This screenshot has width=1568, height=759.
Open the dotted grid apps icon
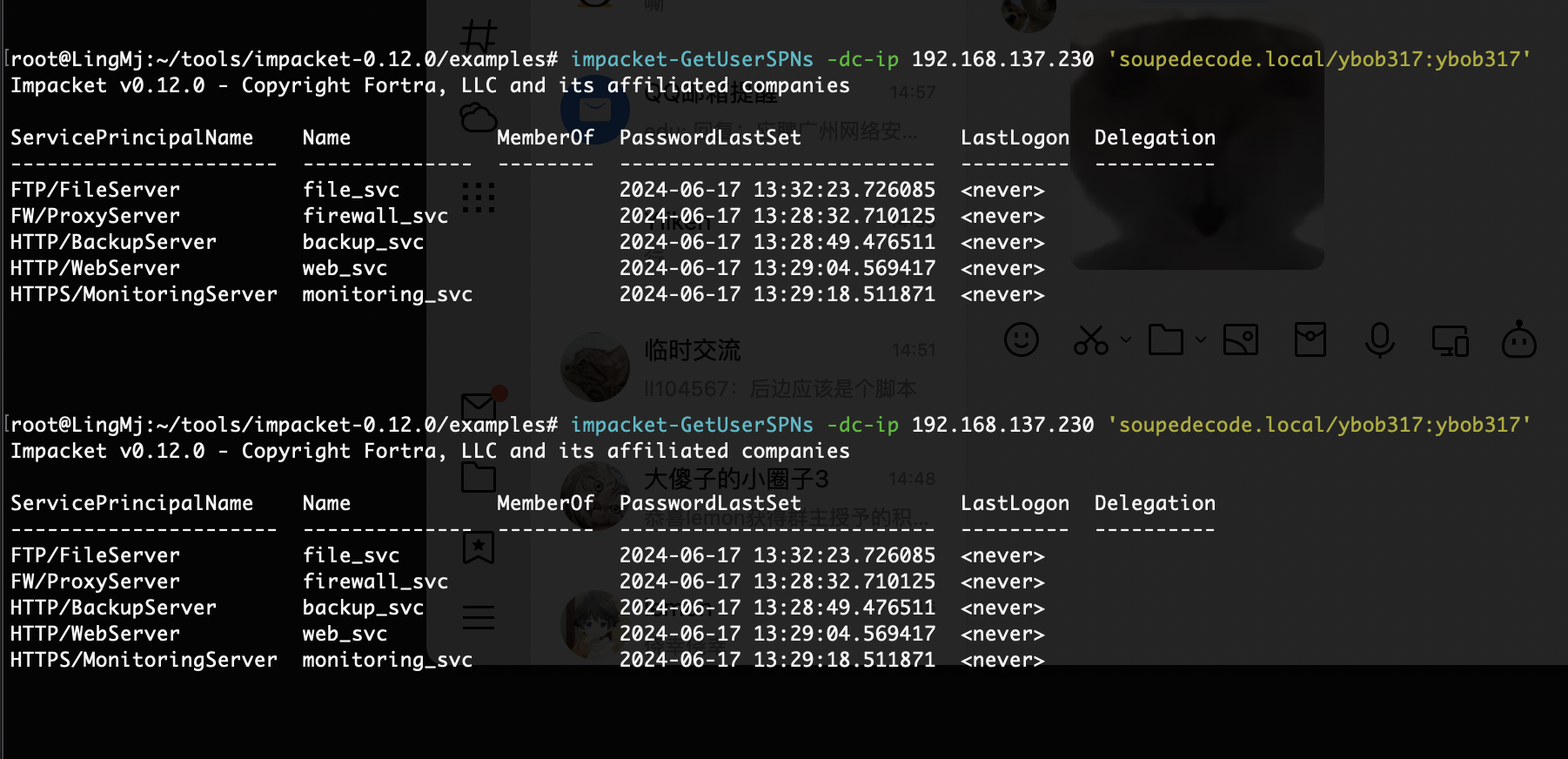(479, 198)
